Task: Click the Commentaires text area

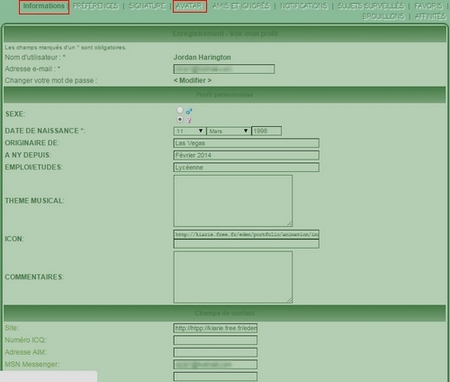Action: 233,277
